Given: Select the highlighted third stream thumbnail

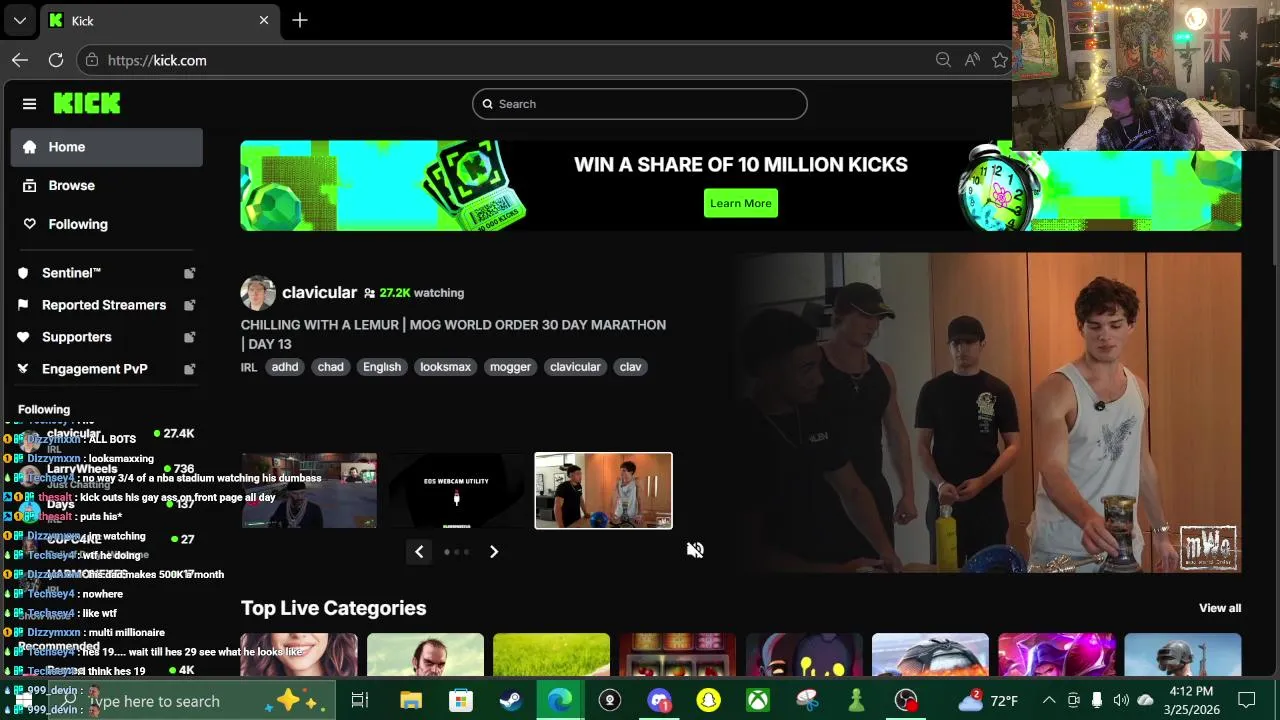Looking at the screenshot, I should pos(603,491).
